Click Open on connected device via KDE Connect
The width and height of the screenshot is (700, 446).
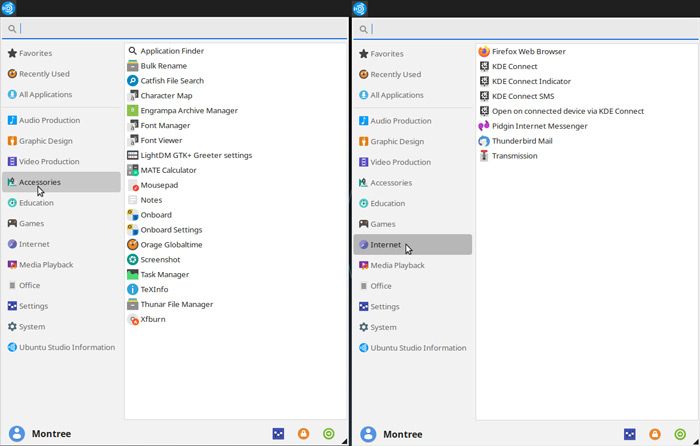tap(567, 111)
